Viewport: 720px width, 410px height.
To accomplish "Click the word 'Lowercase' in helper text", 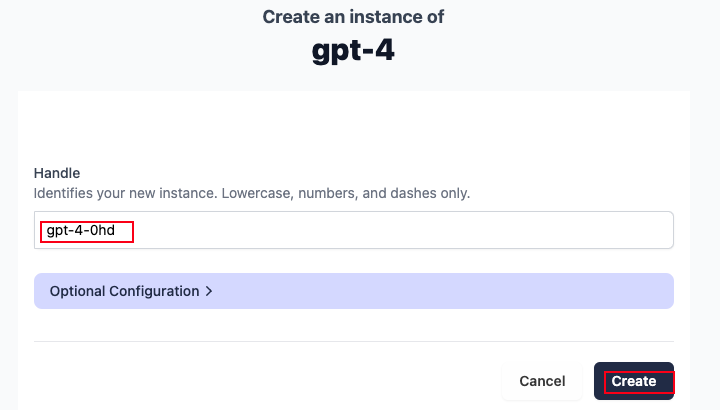I will (264, 192).
